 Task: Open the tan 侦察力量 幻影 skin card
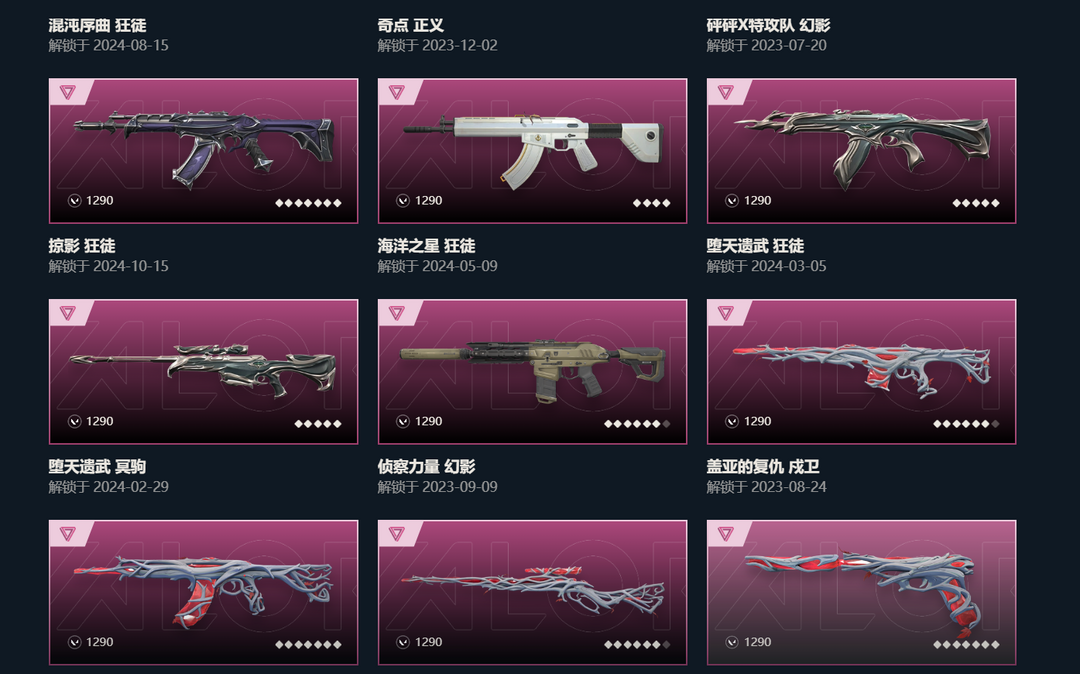pyautogui.click(x=532, y=372)
